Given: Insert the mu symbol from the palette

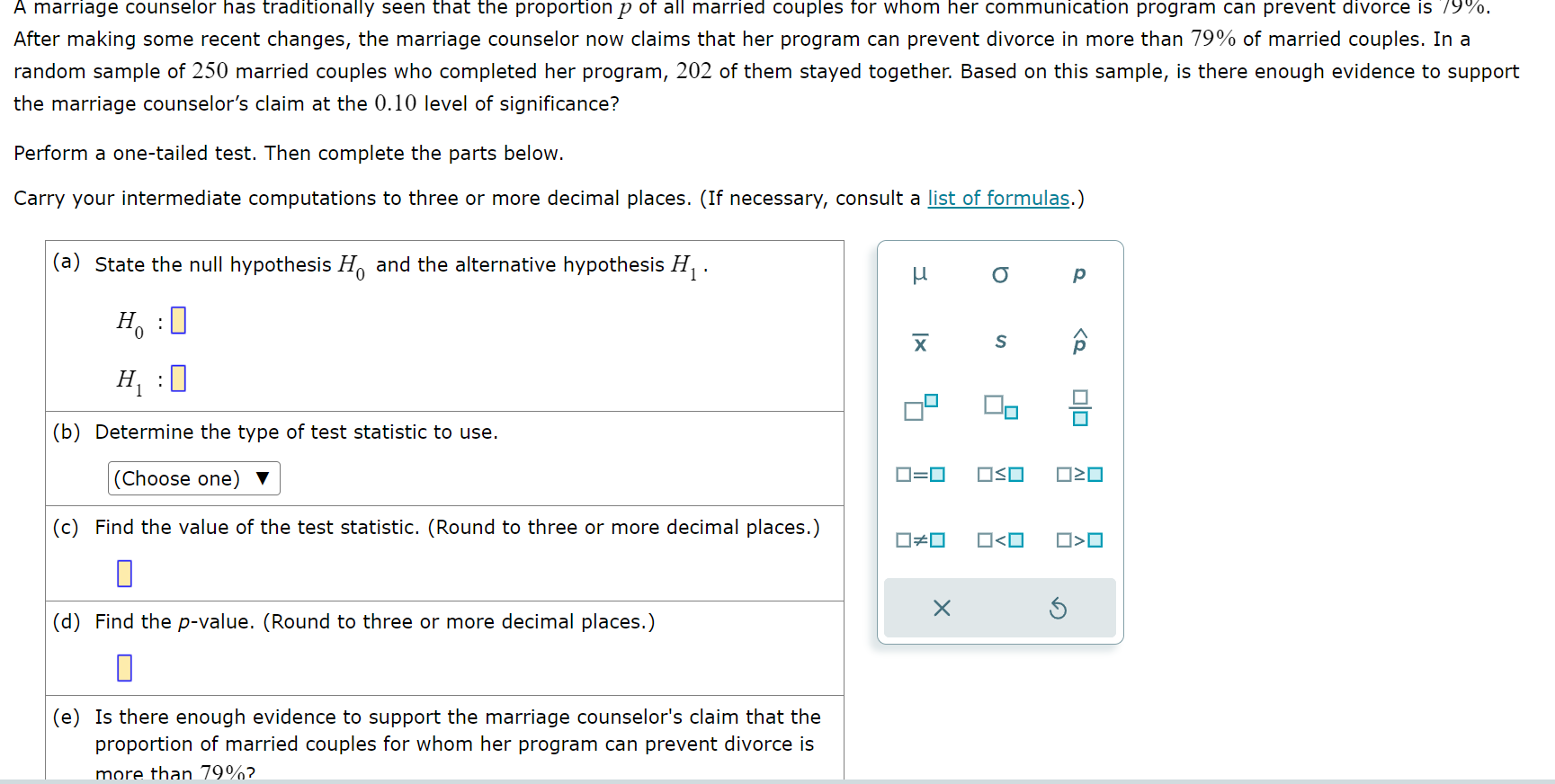Looking at the screenshot, I should tap(919, 274).
